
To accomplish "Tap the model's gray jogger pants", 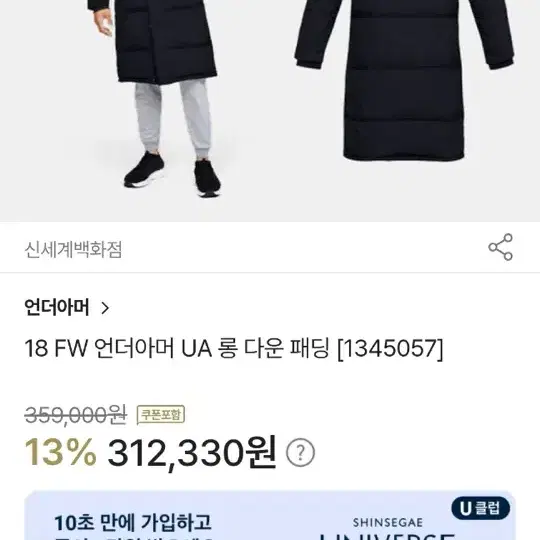I will click(x=173, y=118).
